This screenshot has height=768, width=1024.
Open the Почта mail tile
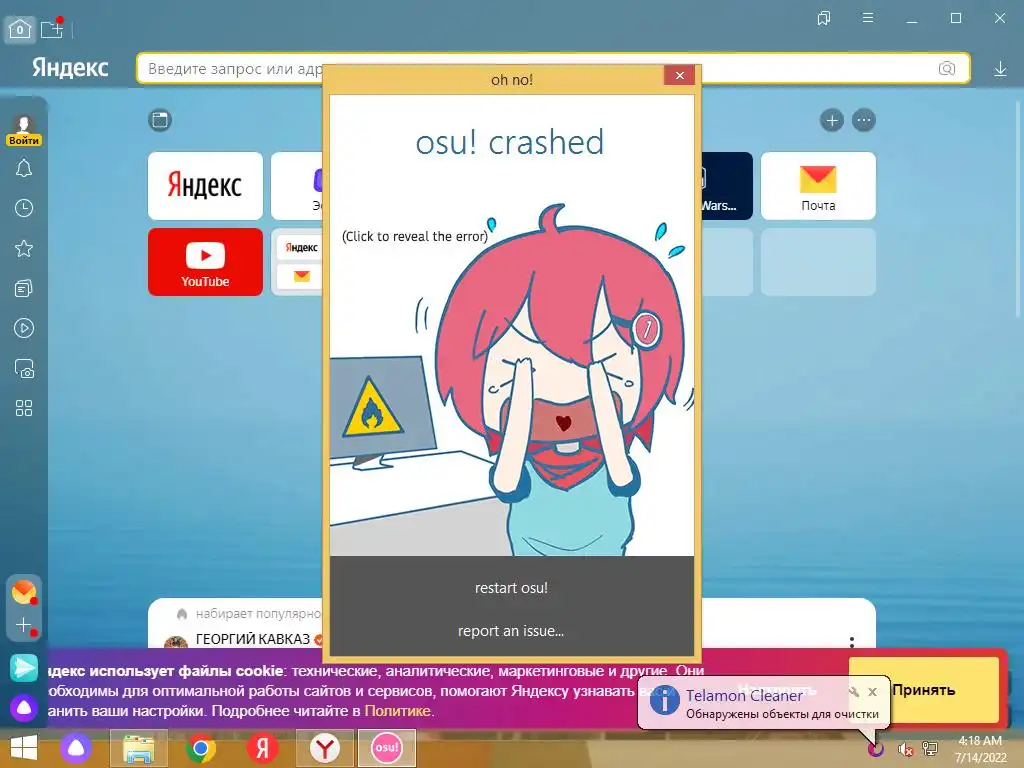818,186
